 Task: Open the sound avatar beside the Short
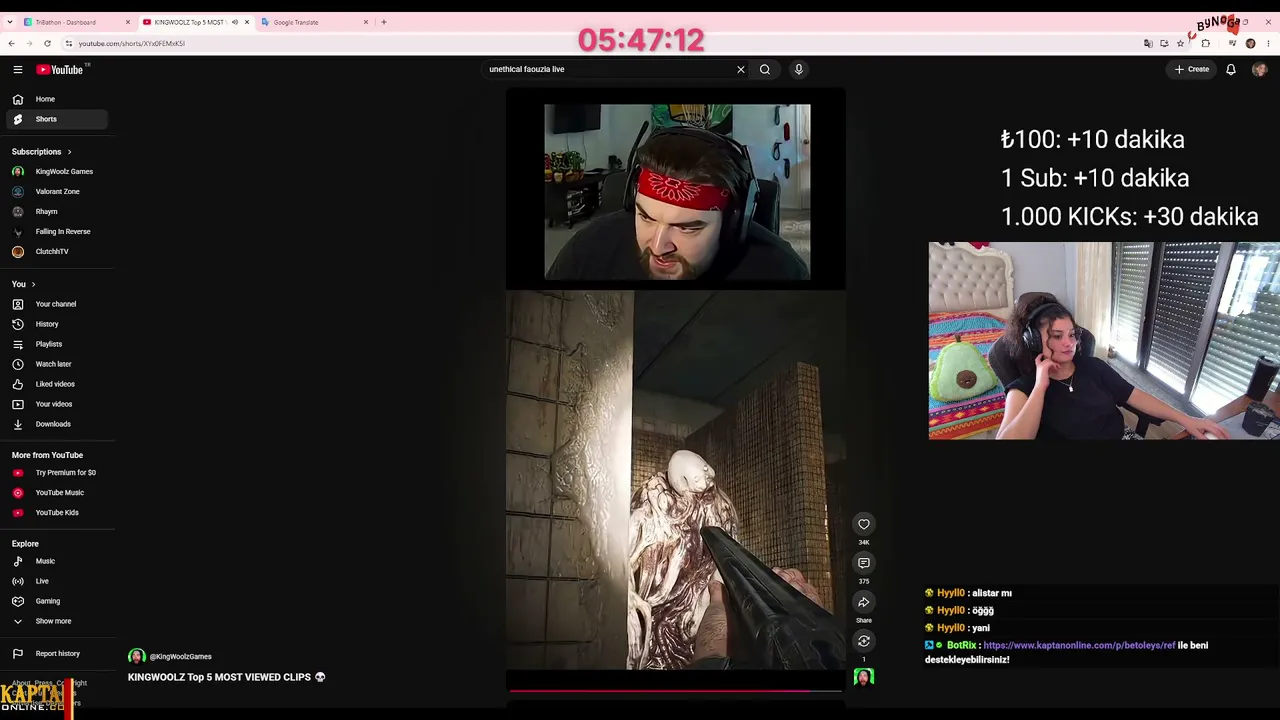coord(864,677)
